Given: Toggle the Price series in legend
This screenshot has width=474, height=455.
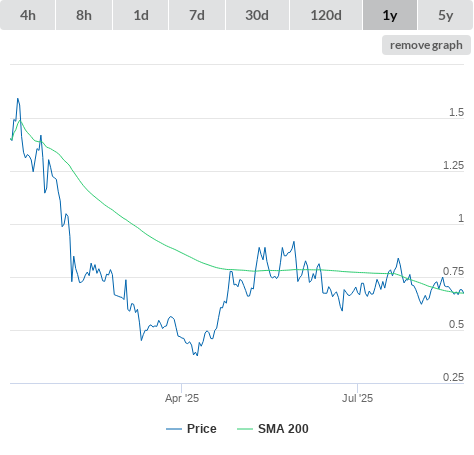Looking at the screenshot, I should point(191,429).
